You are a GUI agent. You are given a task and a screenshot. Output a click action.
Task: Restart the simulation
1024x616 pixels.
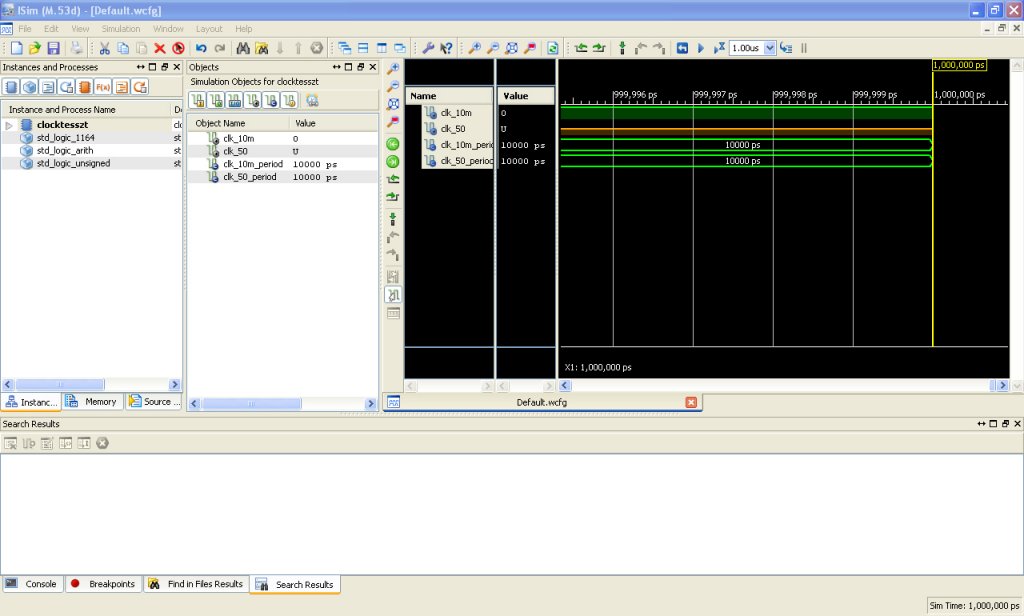click(682, 48)
